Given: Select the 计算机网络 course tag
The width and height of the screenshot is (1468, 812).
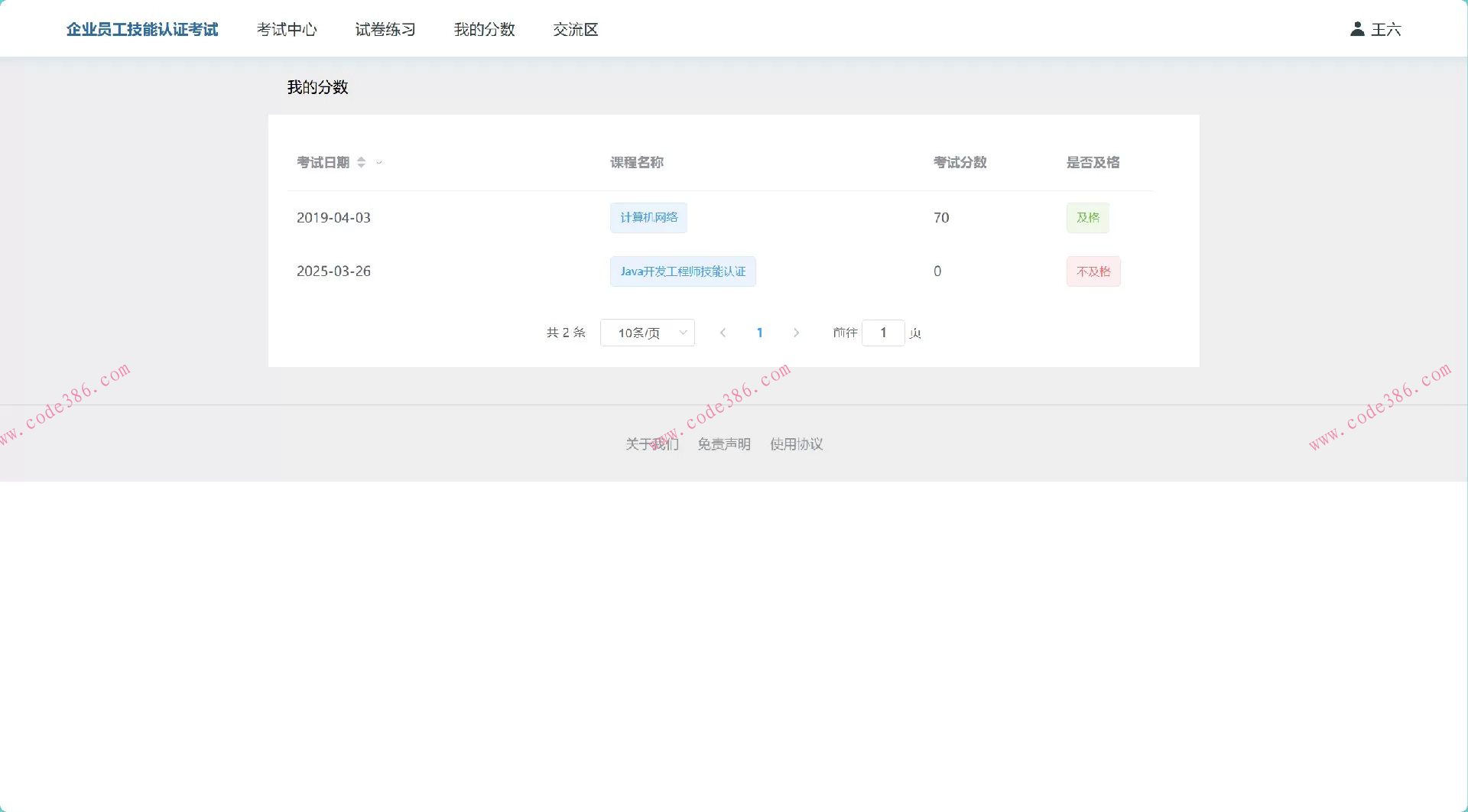Looking at the screenshot, I should click(648, 217).
